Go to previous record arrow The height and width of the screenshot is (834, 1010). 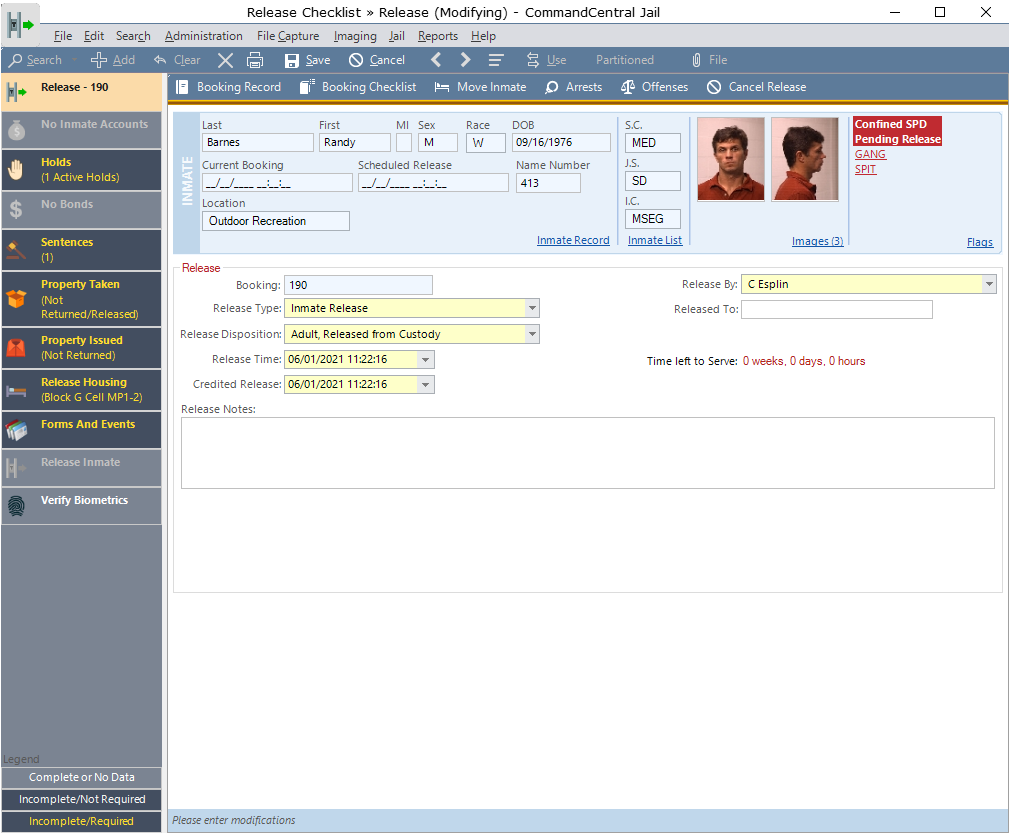pyautogui.click(x=436, y=60)
